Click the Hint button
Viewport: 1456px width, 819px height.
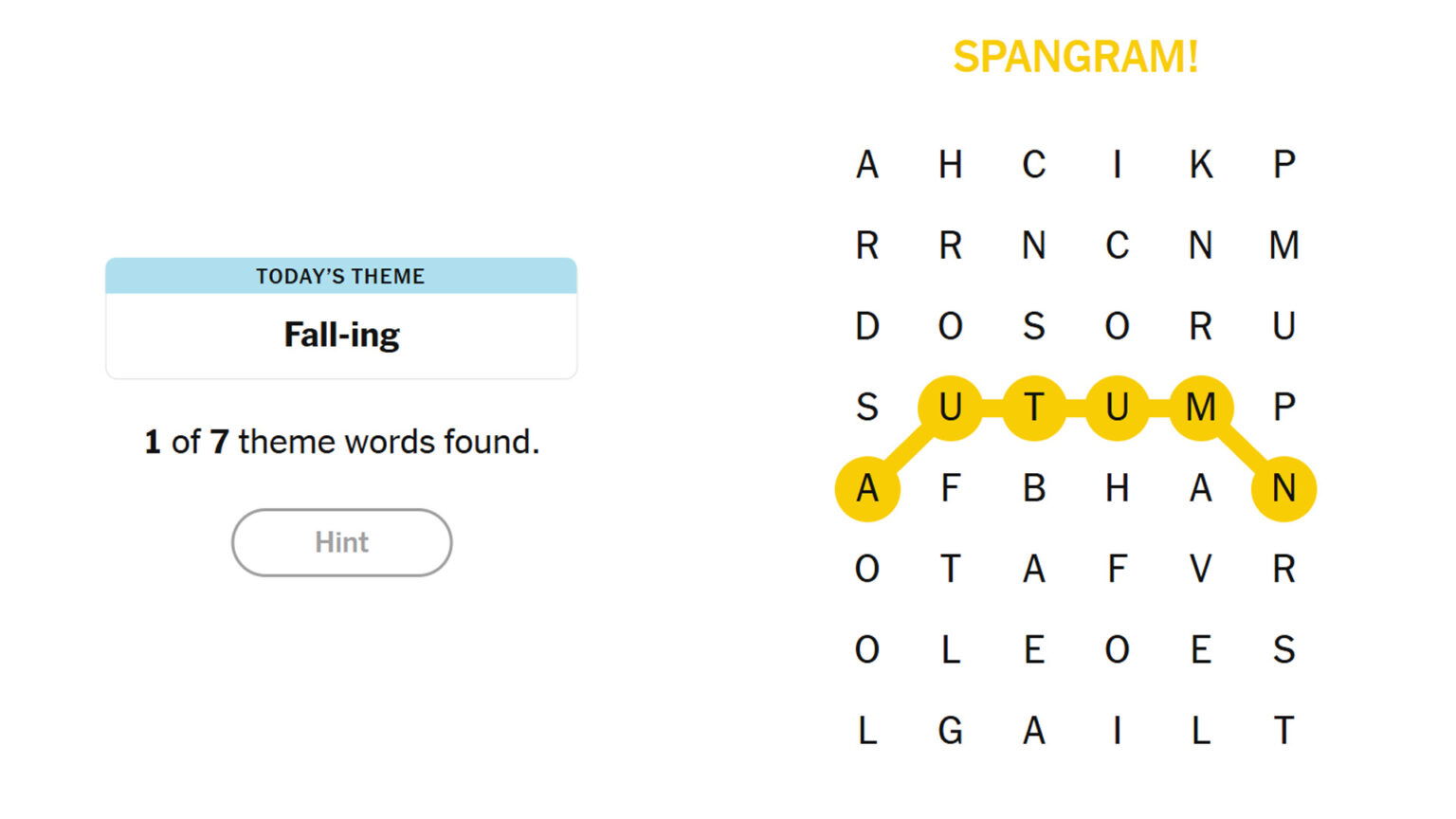341,542
